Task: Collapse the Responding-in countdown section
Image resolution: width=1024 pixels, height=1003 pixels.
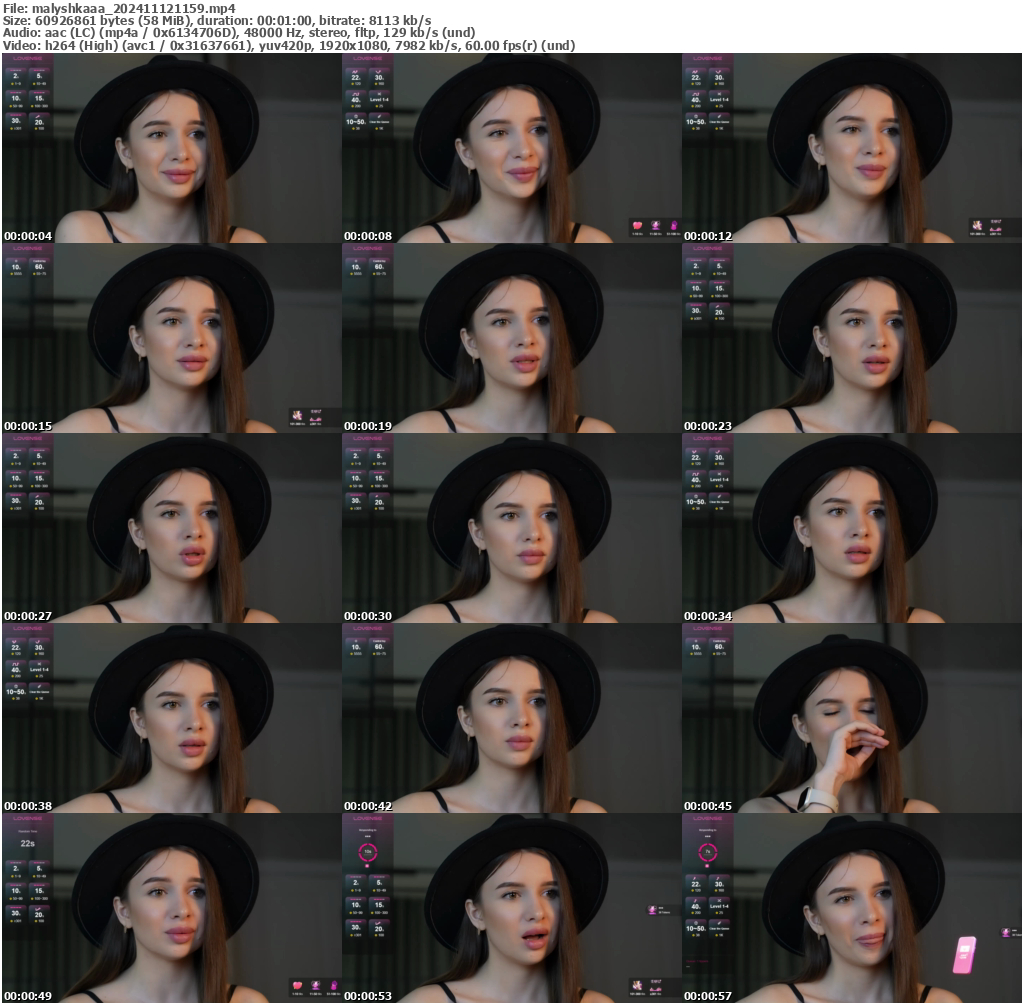Action: (366, 831)
